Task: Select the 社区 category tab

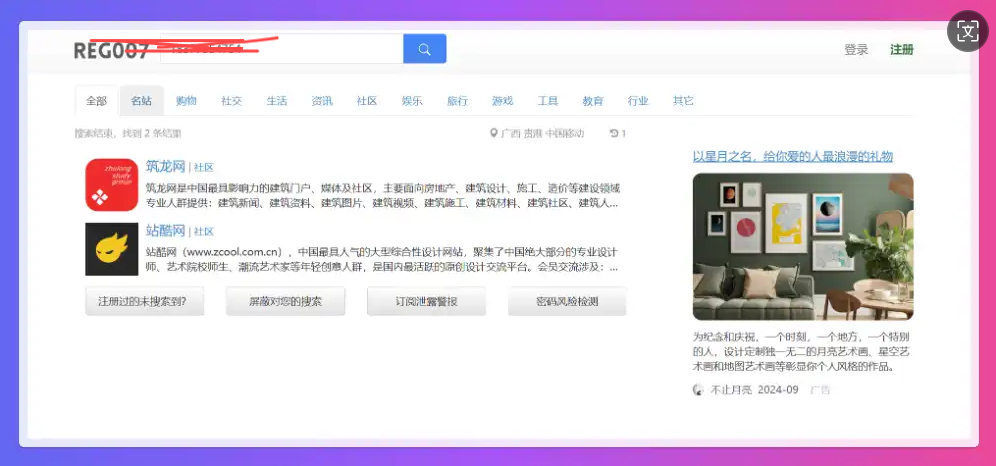Action: click(367, 100)
